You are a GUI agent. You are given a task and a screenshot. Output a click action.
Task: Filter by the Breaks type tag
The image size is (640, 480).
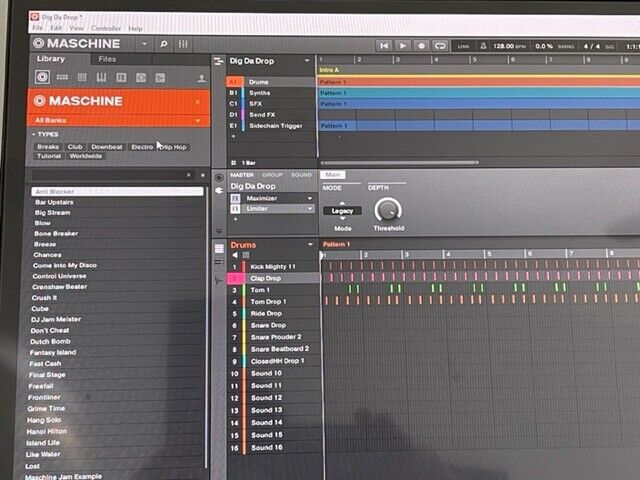[48, 147]
